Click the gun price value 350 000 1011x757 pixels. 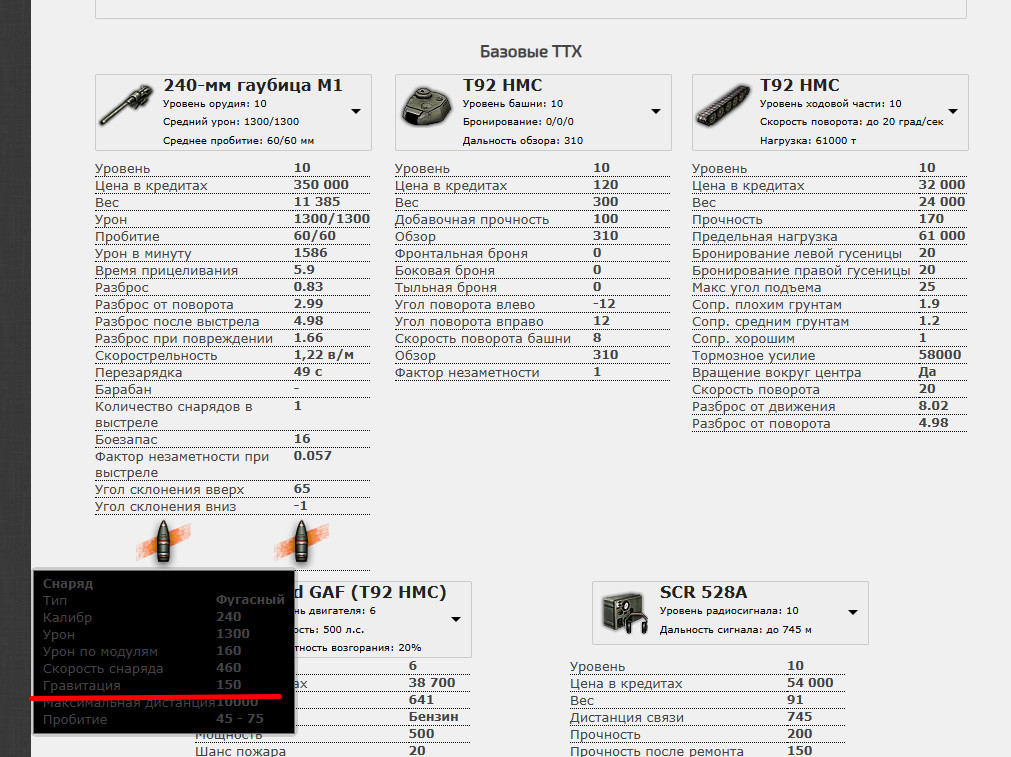(321, 184)
